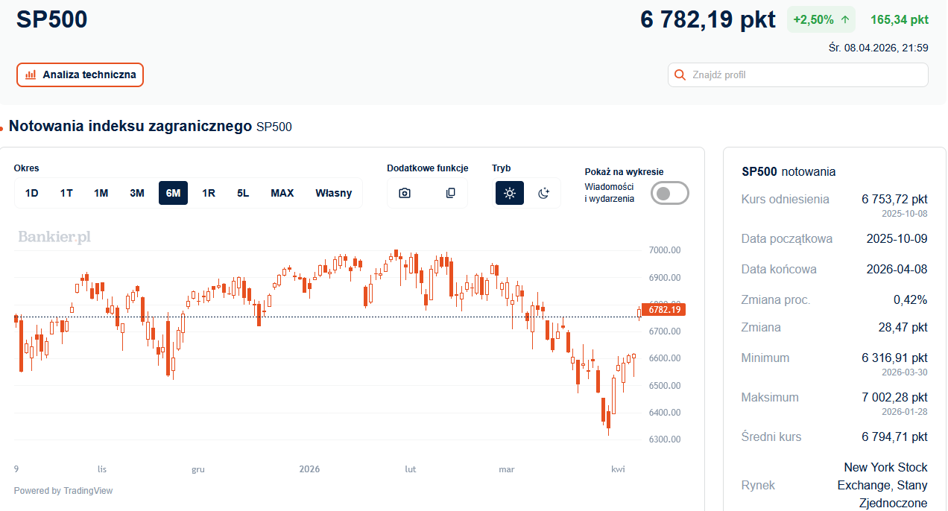Click the Znajdź profil search field
Screen dimensions: 948x511
click(x=798, y=75)
